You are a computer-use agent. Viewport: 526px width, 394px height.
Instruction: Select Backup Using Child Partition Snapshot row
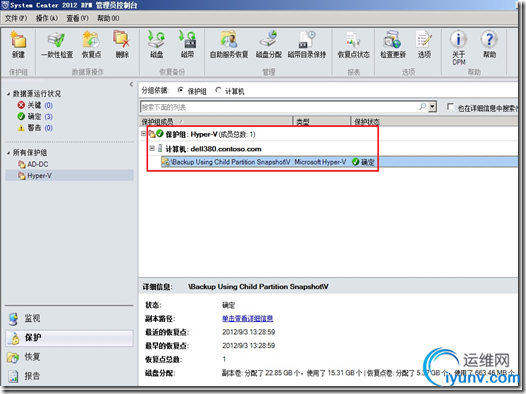[x=339, y=162]
